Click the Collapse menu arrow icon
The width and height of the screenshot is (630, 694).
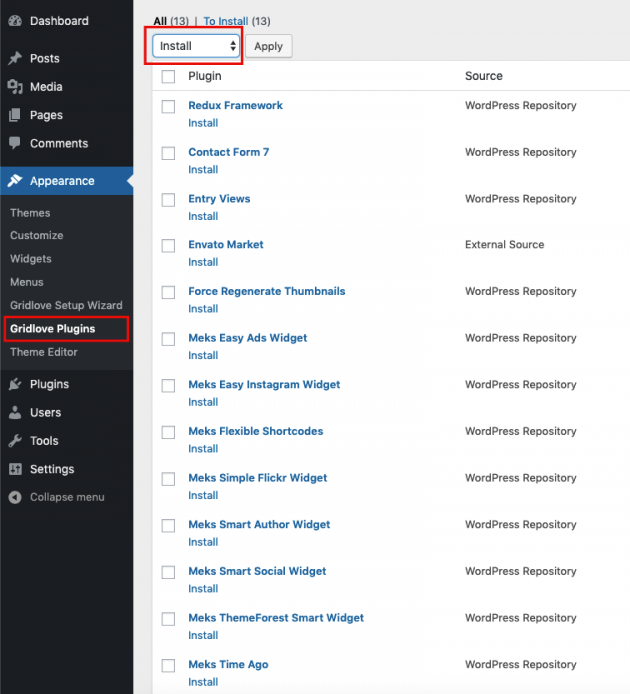pyautogui.click(x=15, y=497)
